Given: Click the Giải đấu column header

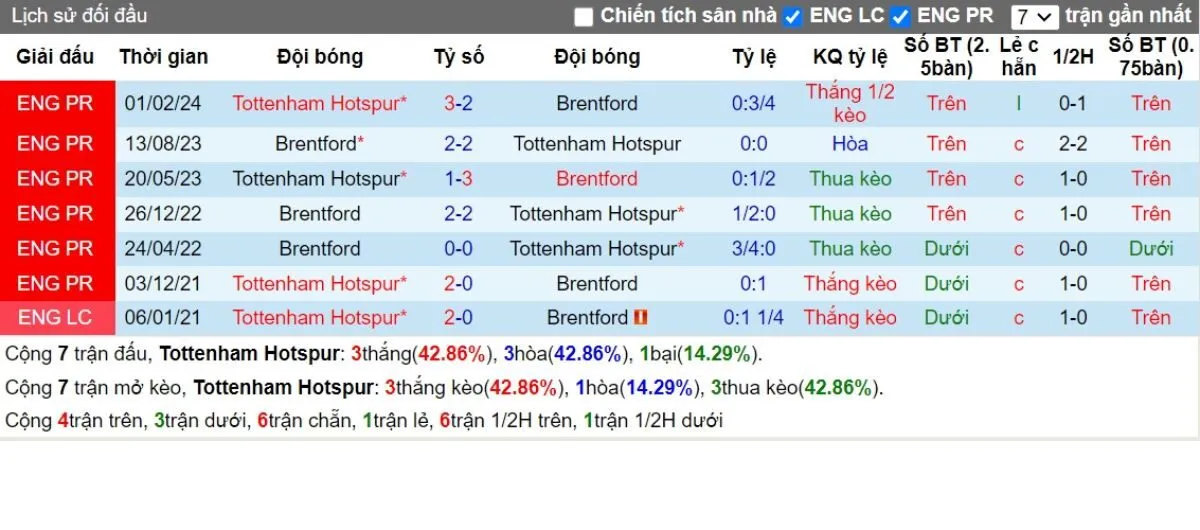Looking at the screenshot, I should pyautogui.click(x=54, y=57).
